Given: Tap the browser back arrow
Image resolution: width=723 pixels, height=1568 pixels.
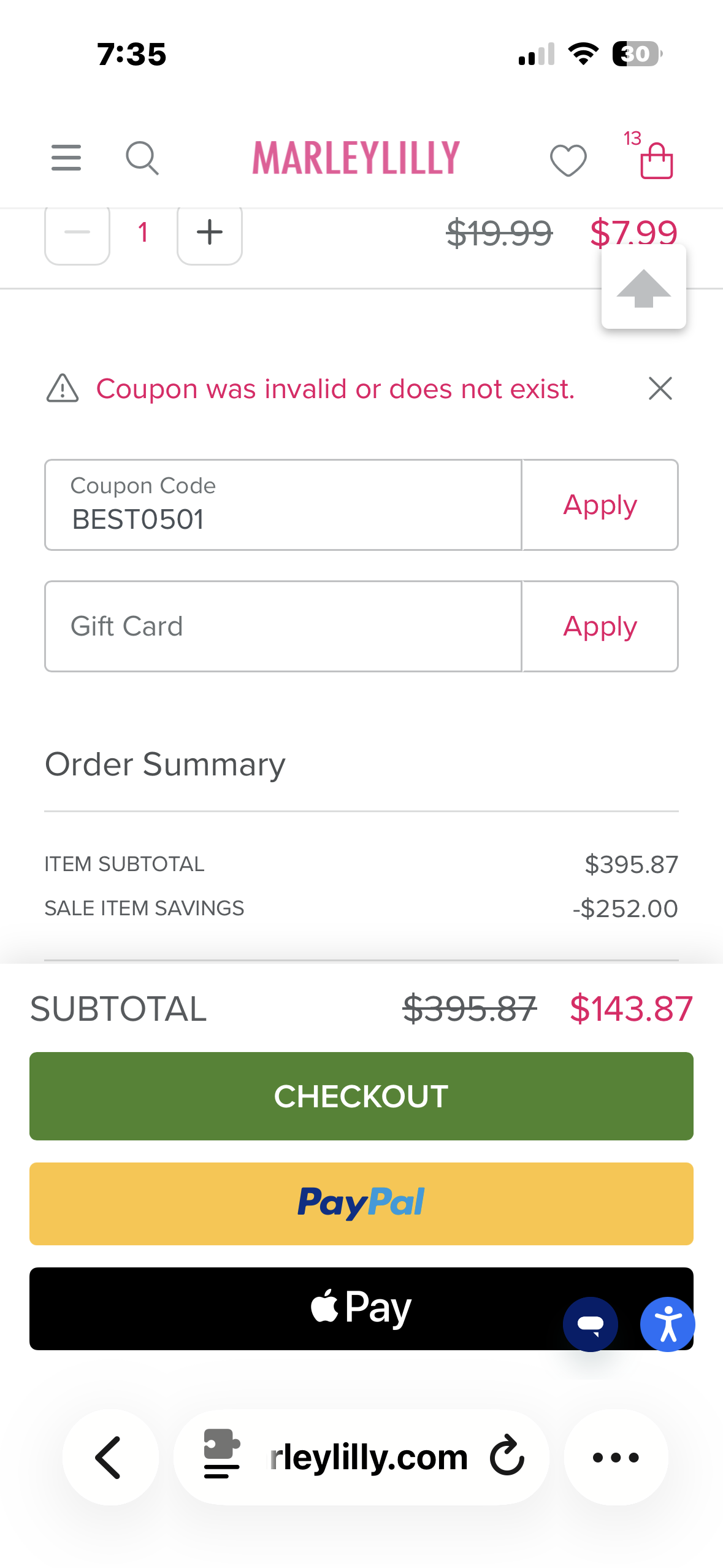Looking at the screenshot, I should 110,1457.
